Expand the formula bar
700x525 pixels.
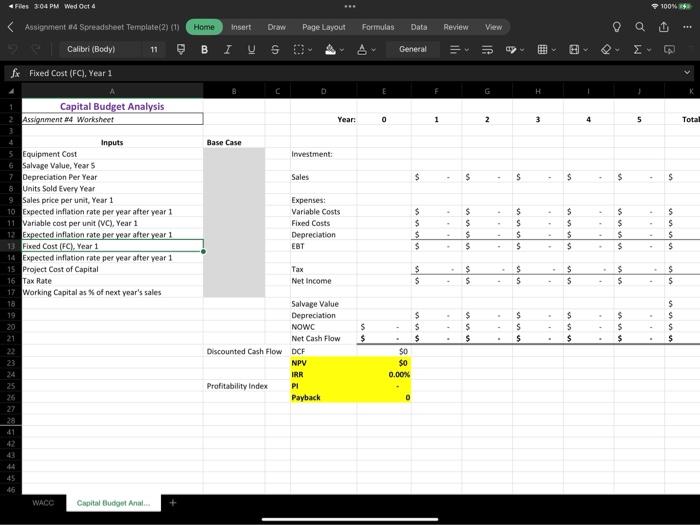click(x=687, y=72)
